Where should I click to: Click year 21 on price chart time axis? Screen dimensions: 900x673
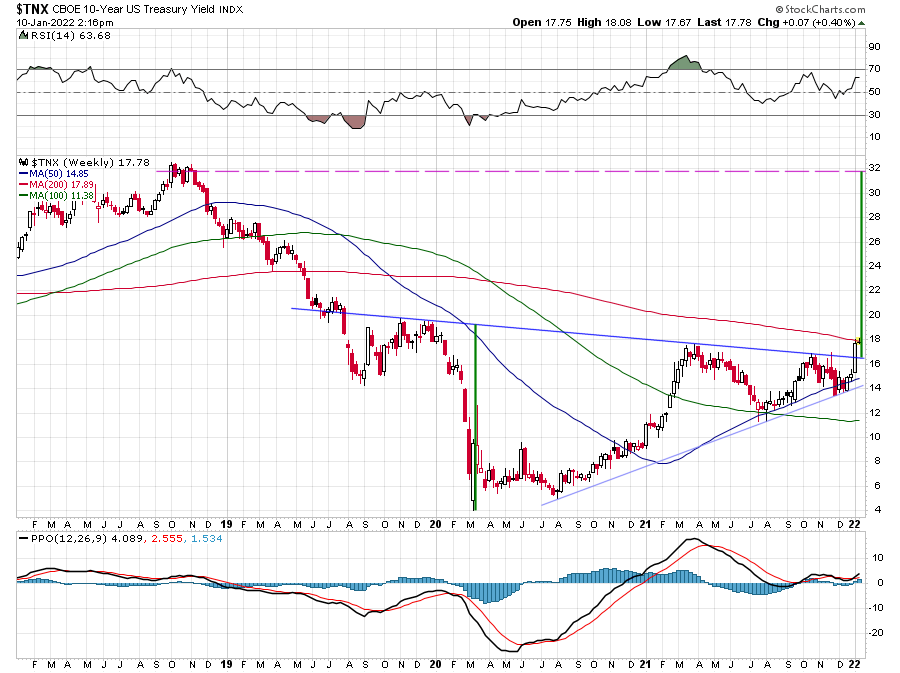pyautogui.click(x=645, y=524)
